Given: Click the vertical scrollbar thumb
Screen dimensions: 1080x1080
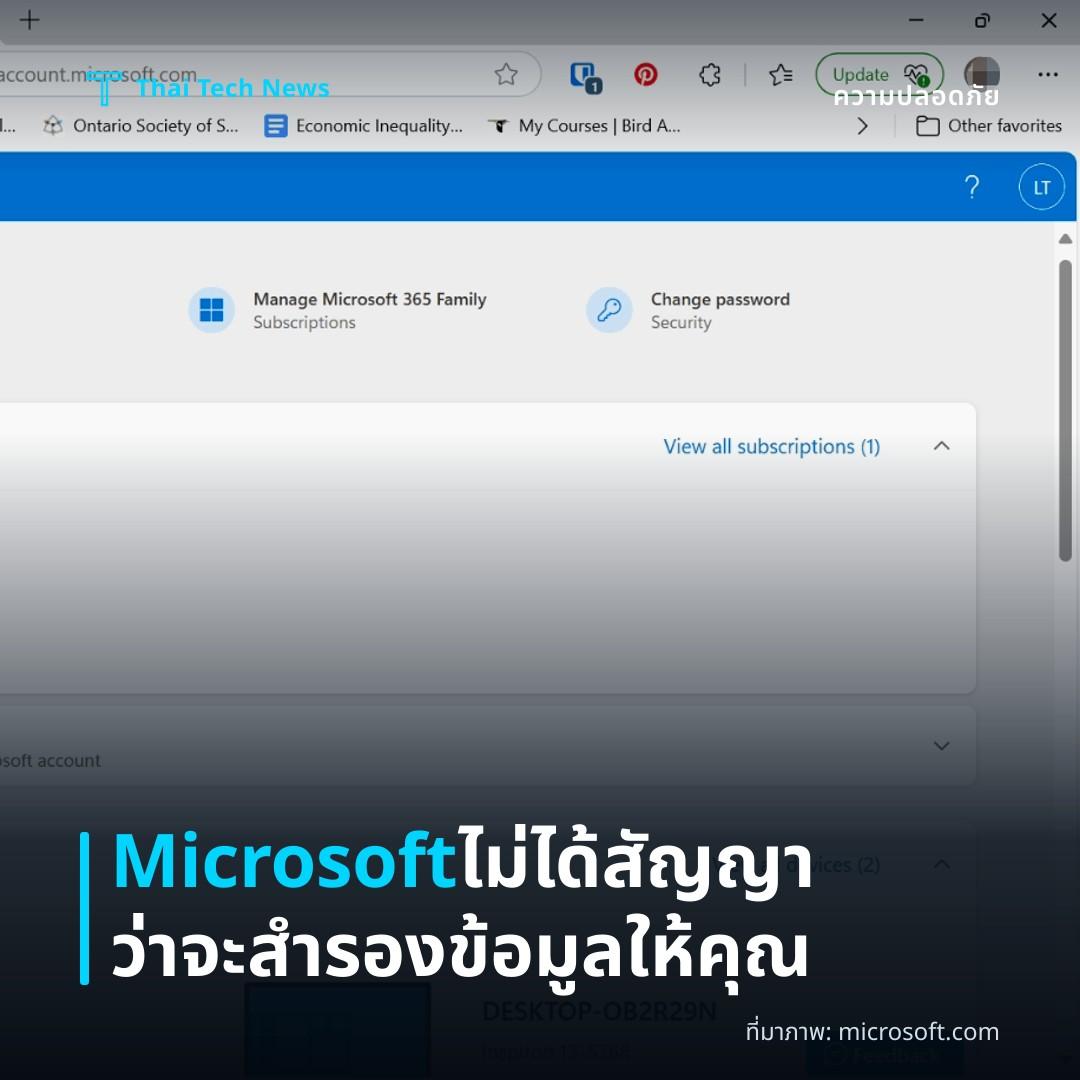Looking at the screenshot, I should click(1065, 411).
